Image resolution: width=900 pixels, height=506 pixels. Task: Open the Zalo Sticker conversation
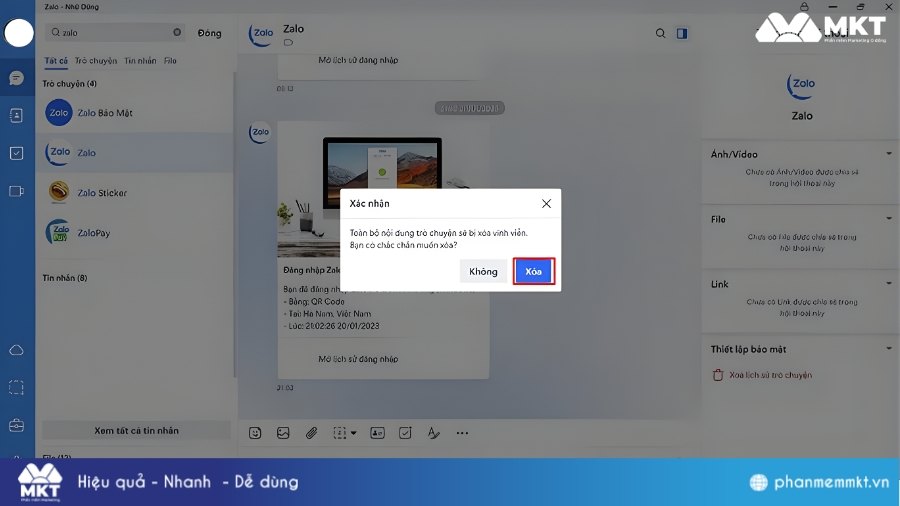point(135,193)
